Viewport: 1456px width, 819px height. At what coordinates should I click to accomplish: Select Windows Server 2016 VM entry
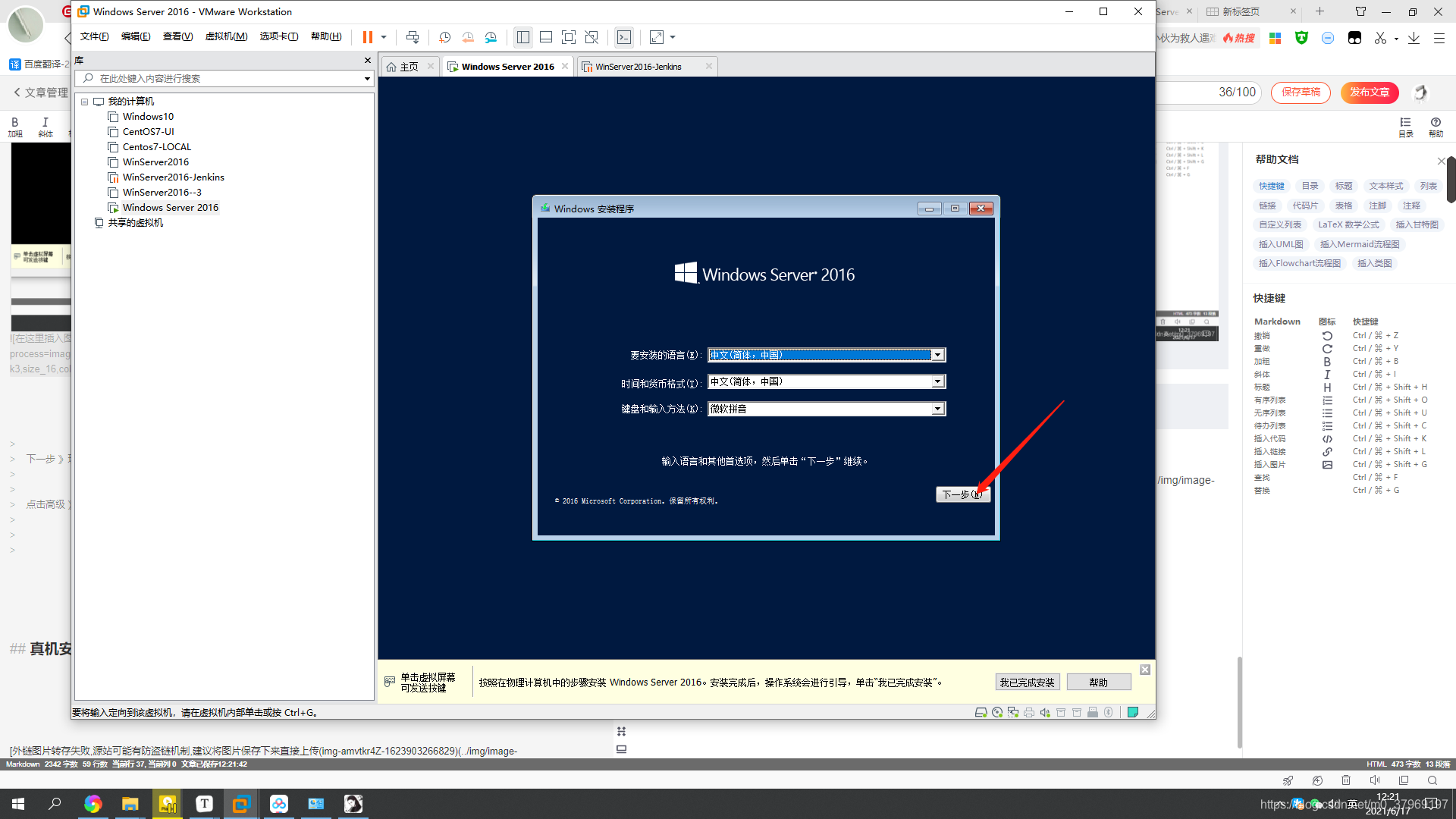(x=170, y=207)
